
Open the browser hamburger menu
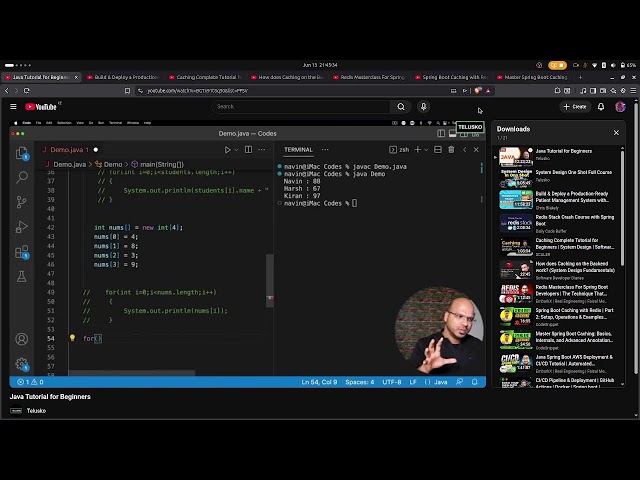coord(633,91)
